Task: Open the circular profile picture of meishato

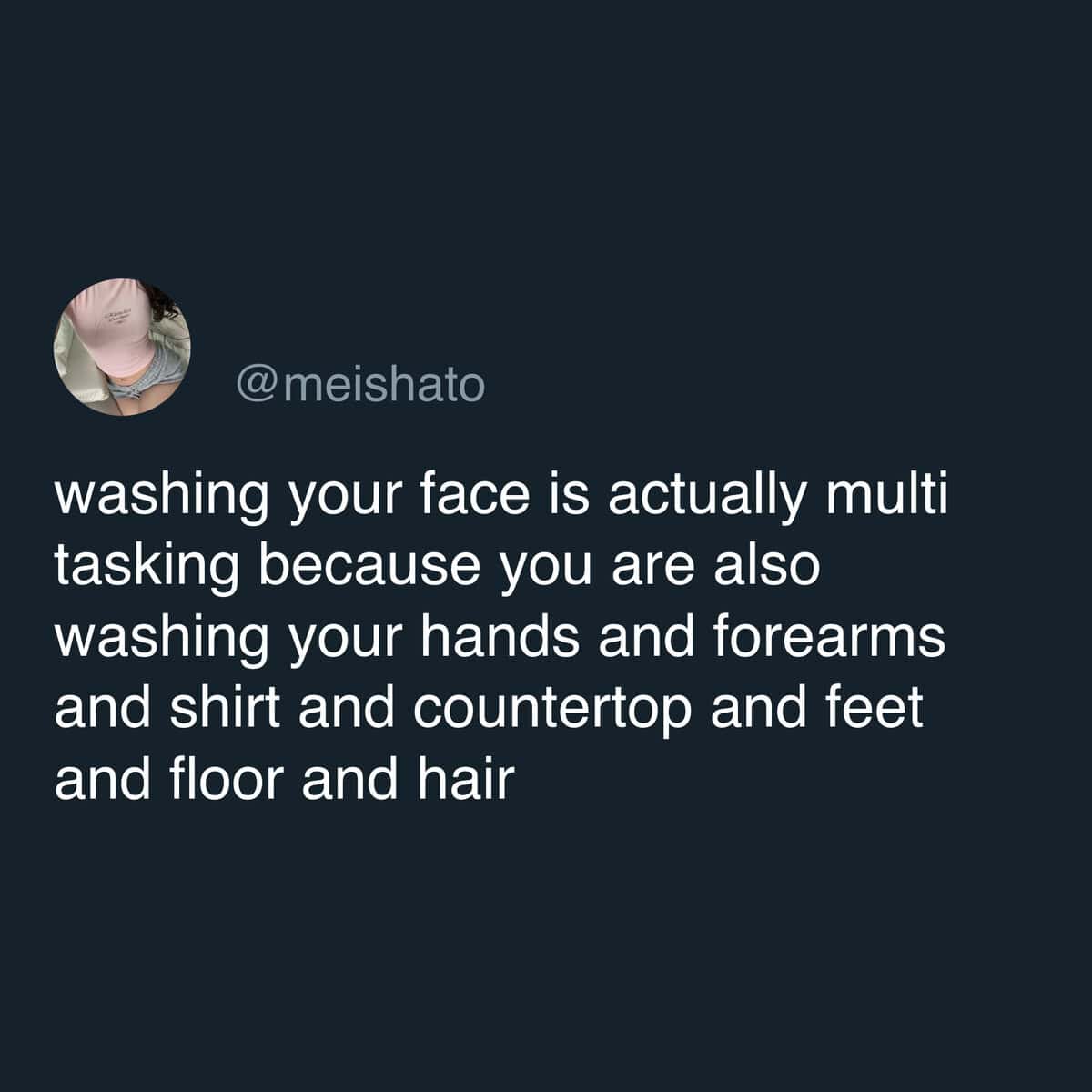Action: [123, 348]
